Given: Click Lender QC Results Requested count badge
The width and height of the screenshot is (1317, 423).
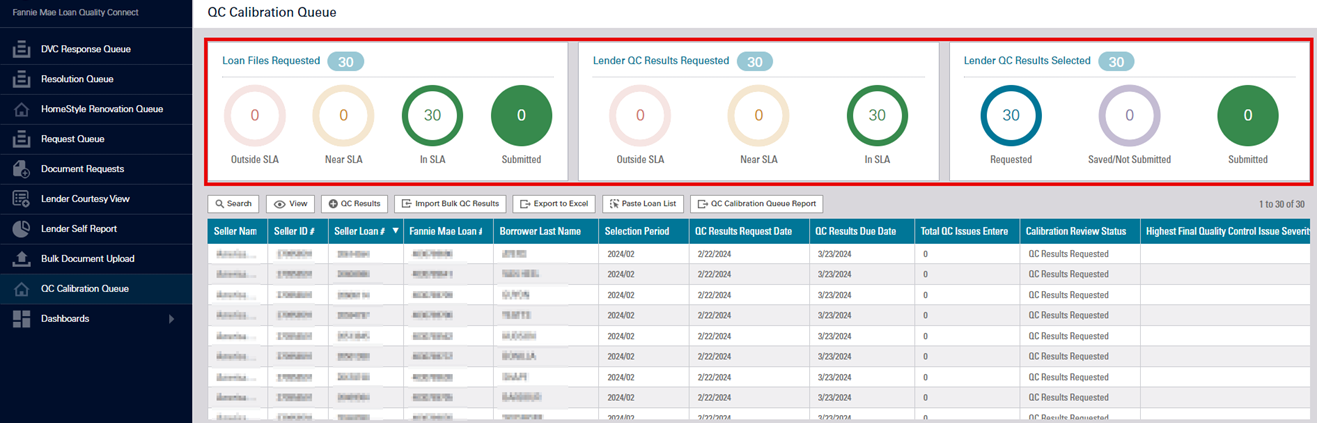Looking at the screenshot, I should point(755,62).
